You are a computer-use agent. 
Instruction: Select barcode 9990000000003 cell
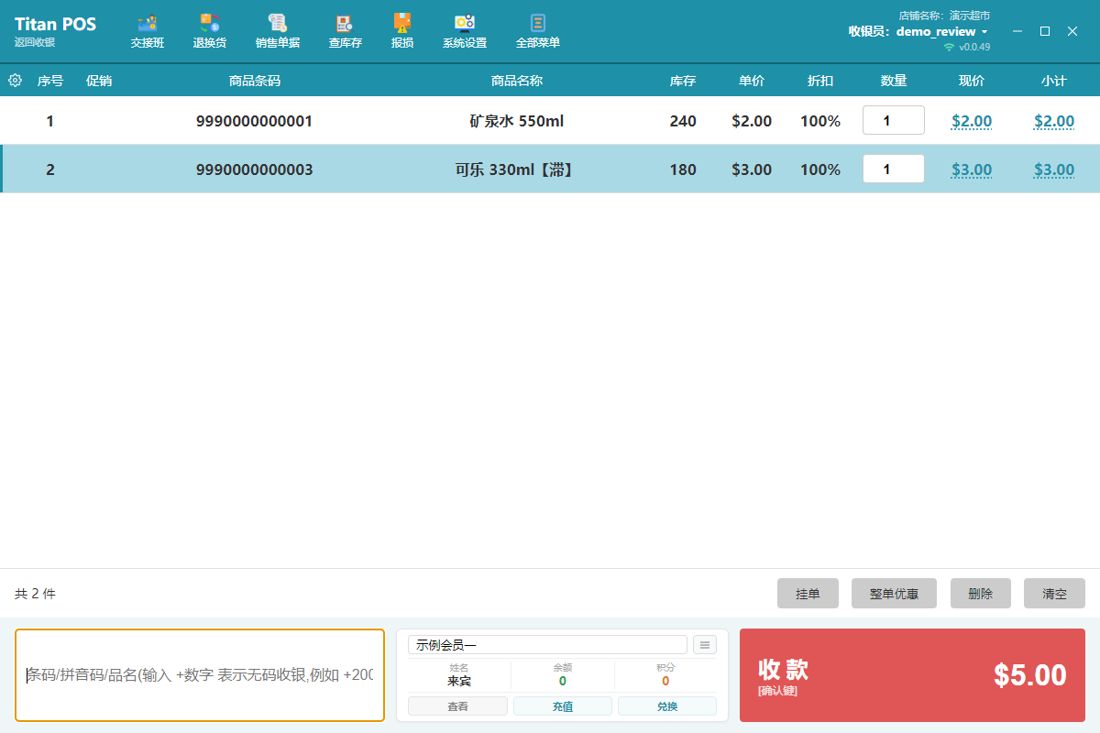tap(254, 170)
